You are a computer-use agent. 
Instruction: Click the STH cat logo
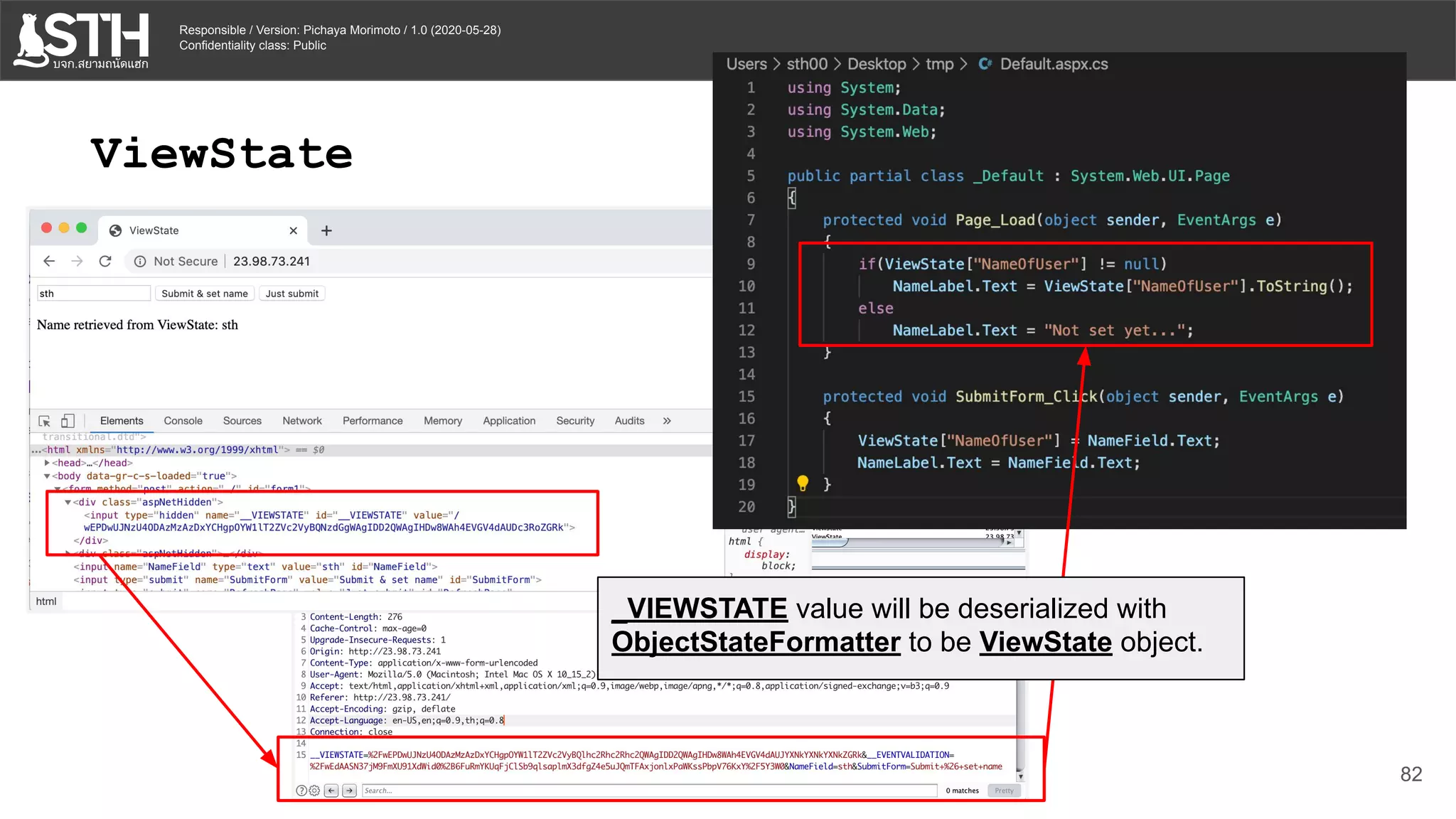(82, 41)
